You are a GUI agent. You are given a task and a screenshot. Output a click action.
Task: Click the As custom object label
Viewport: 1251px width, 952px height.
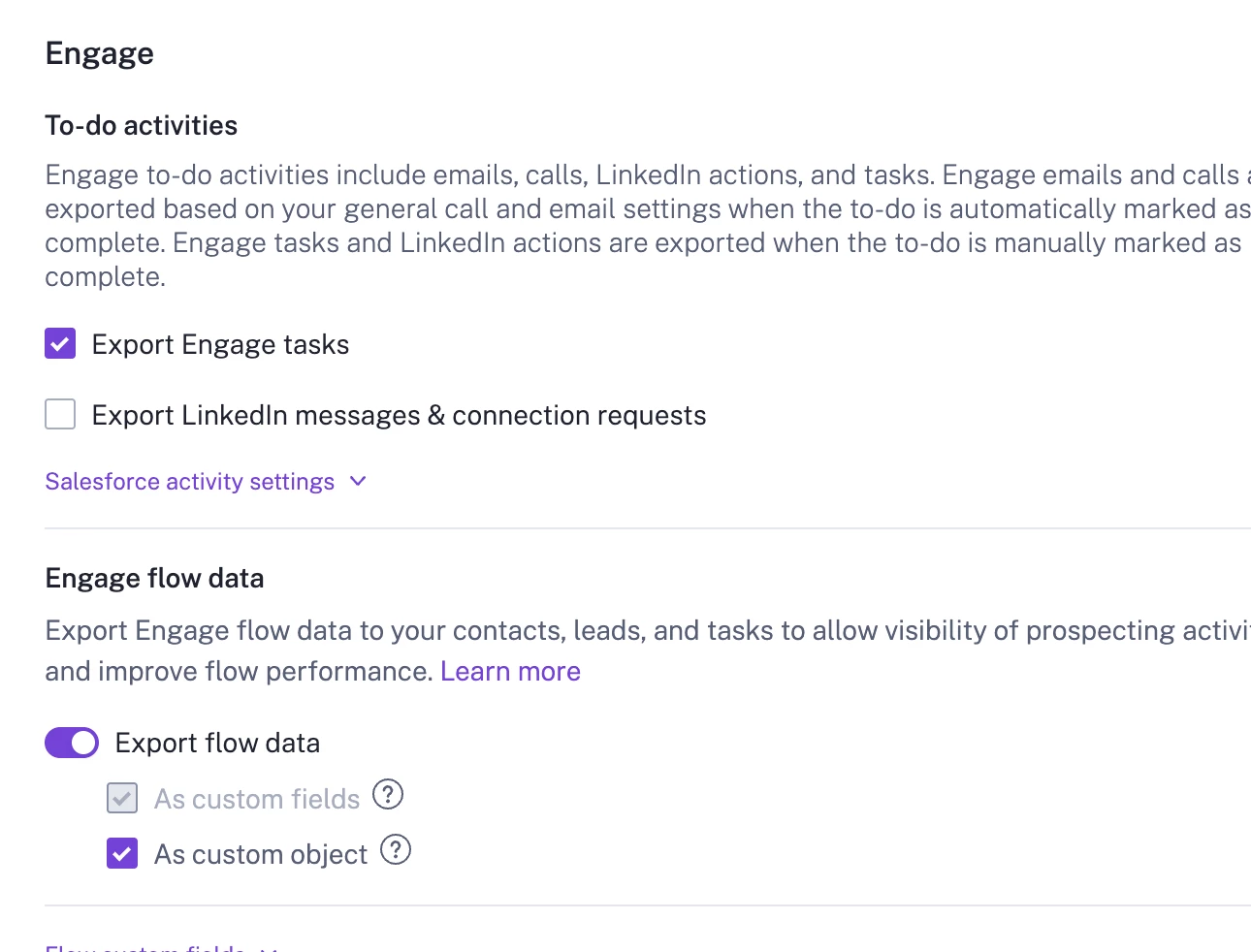click(261, 854)
